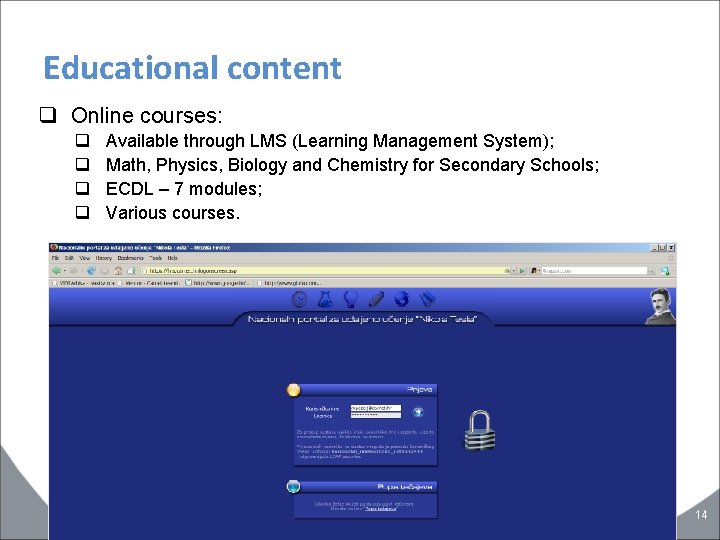The image size is (720, 540).
Task: Open the Tools menu in Firefox
Action: 156,258
